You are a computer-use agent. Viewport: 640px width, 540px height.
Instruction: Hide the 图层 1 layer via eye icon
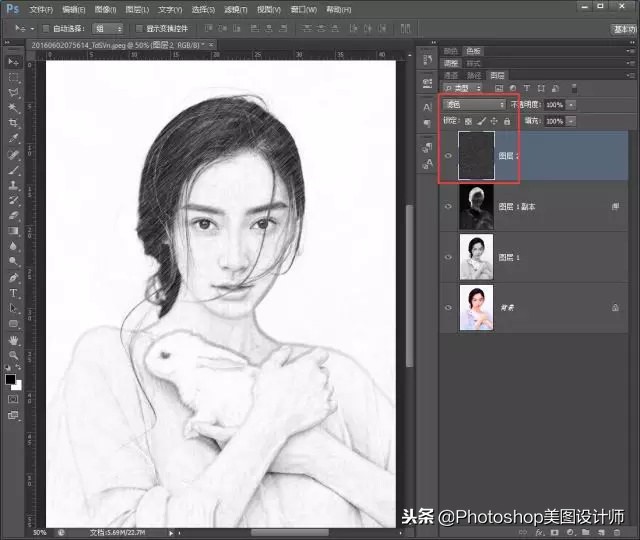pyautogui.click(x=448, y=257)
